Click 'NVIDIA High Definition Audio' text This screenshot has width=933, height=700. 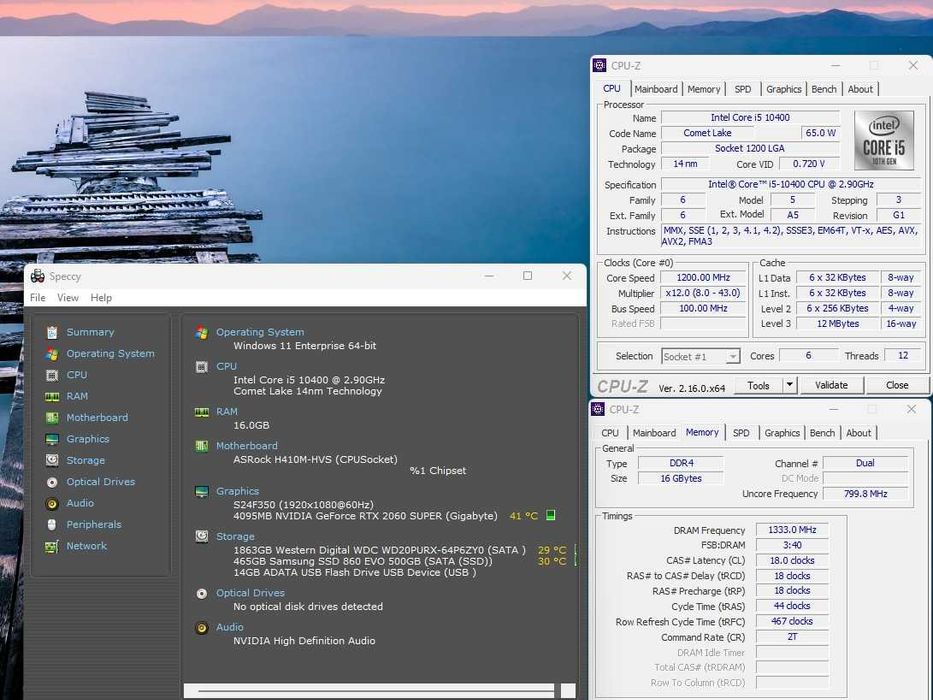tap(304, 641)
